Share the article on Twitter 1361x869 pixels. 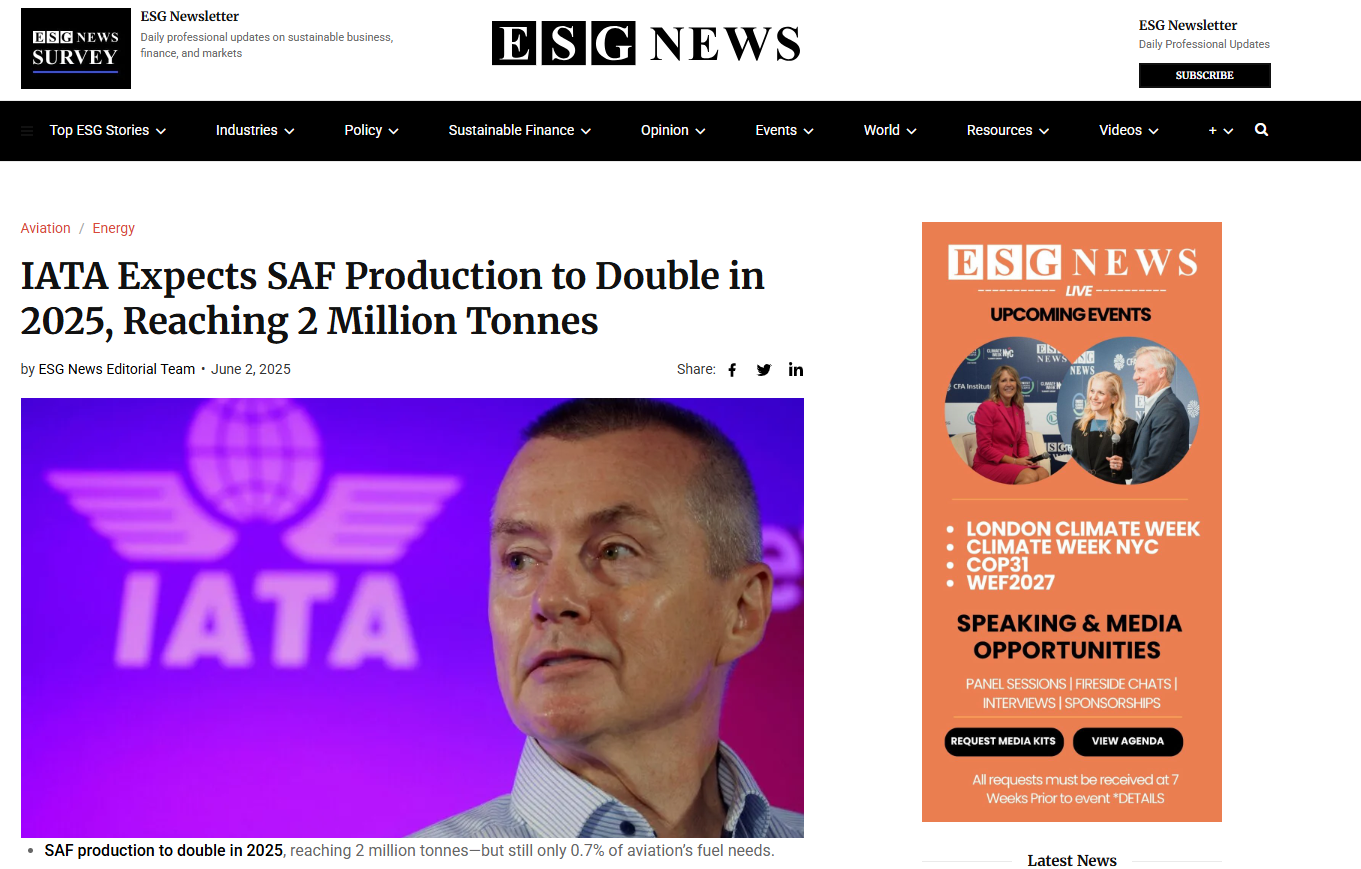(x=764, y=370)
